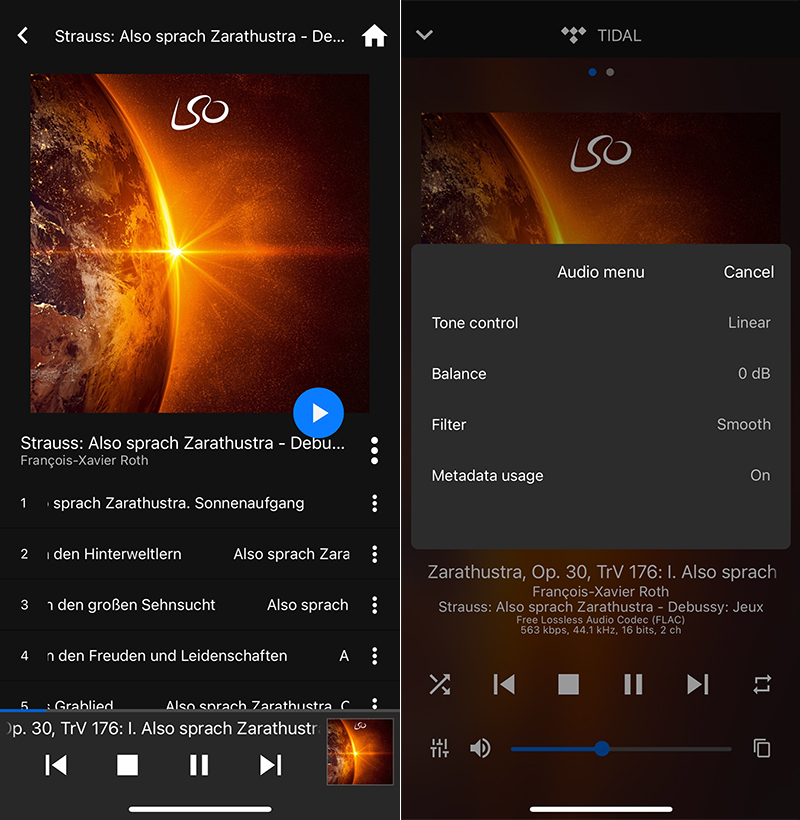This screenshot has height=820, width=800.
Task: Open play queue copy icon
Action: coord(762,748)
